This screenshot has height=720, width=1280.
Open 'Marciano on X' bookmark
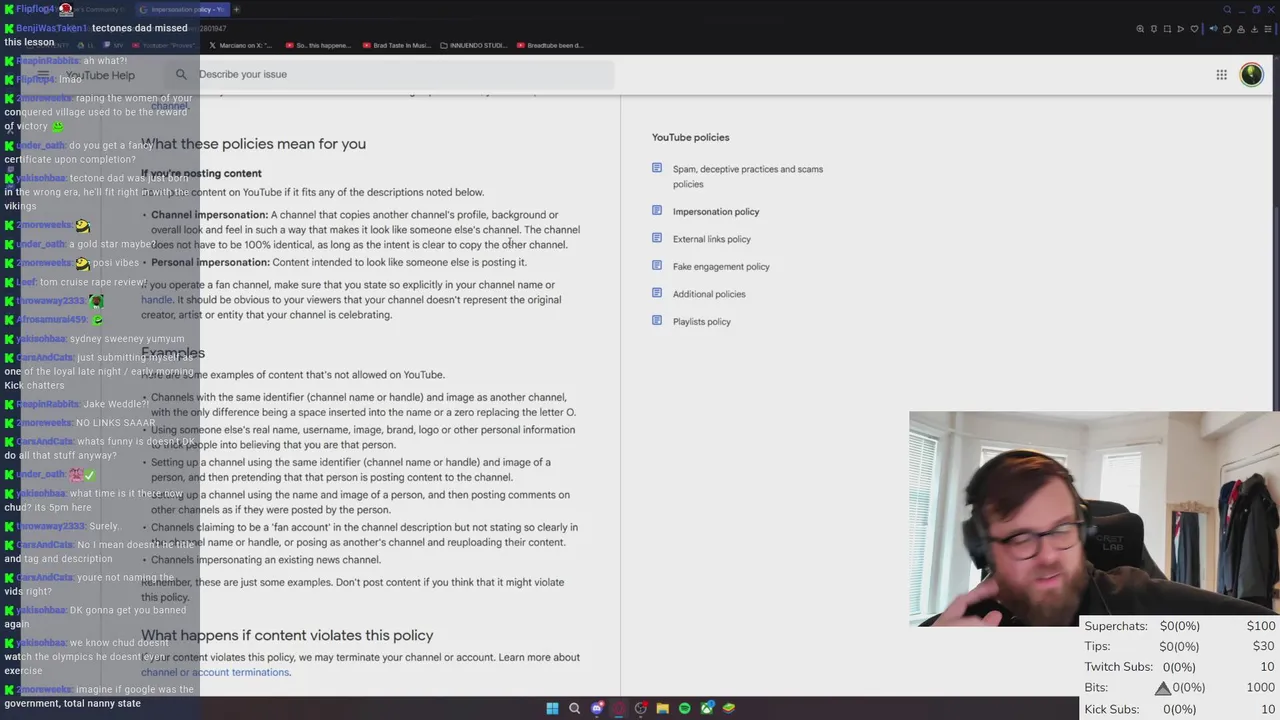click(x=239, y=45)
